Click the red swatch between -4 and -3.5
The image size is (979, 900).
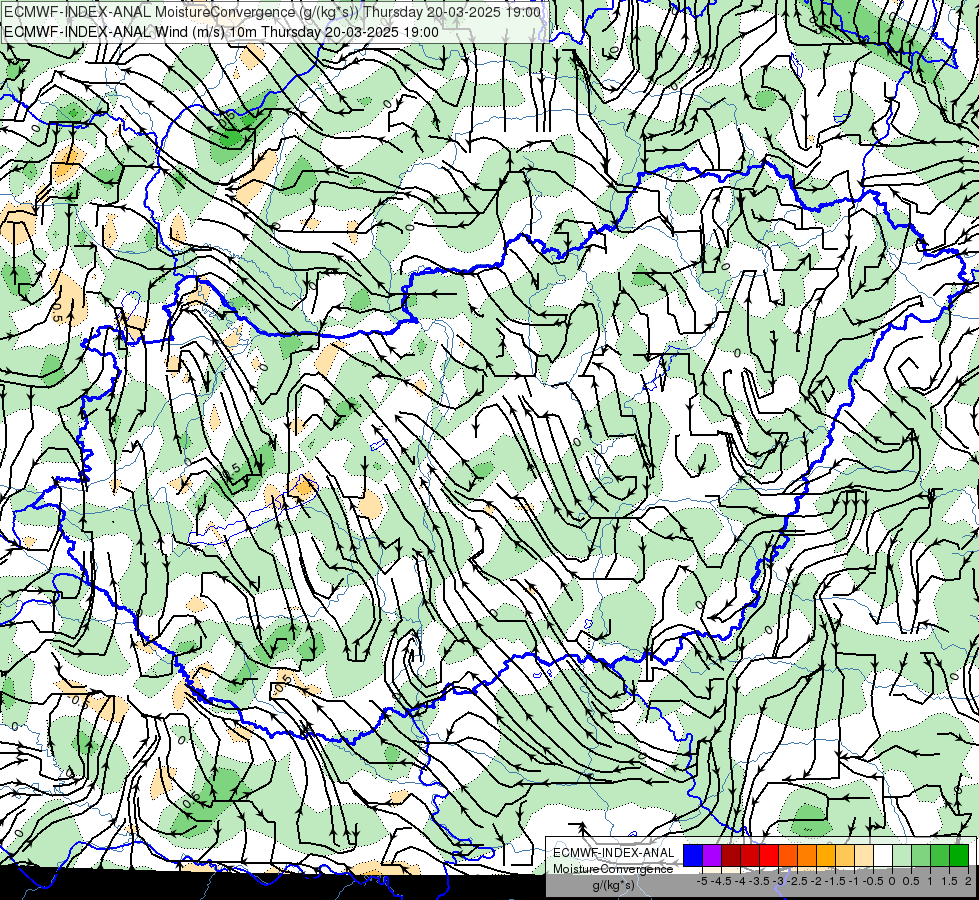(750, 856)
